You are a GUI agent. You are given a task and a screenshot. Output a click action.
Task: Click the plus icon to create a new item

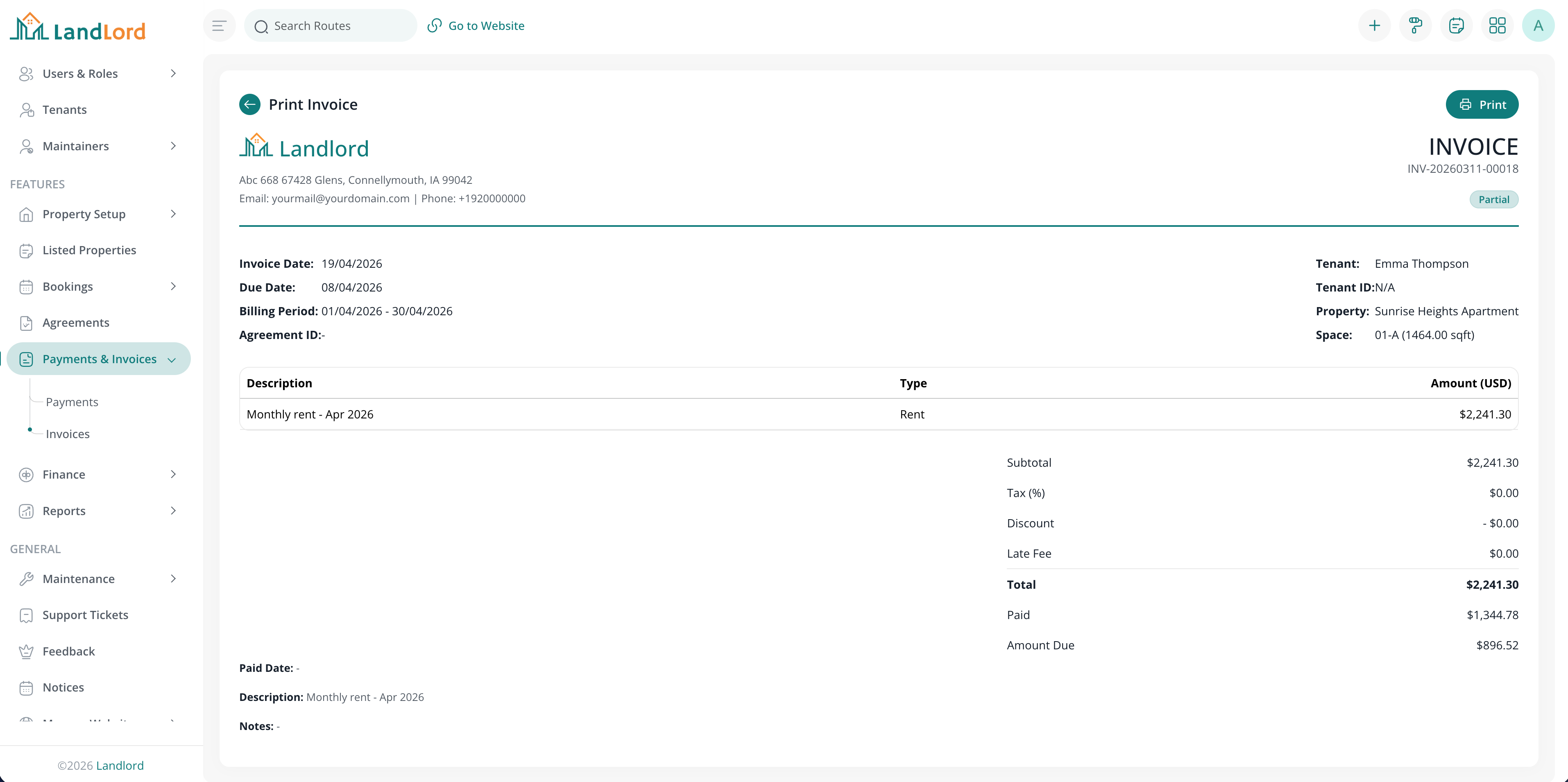[x=1374, y=25]
